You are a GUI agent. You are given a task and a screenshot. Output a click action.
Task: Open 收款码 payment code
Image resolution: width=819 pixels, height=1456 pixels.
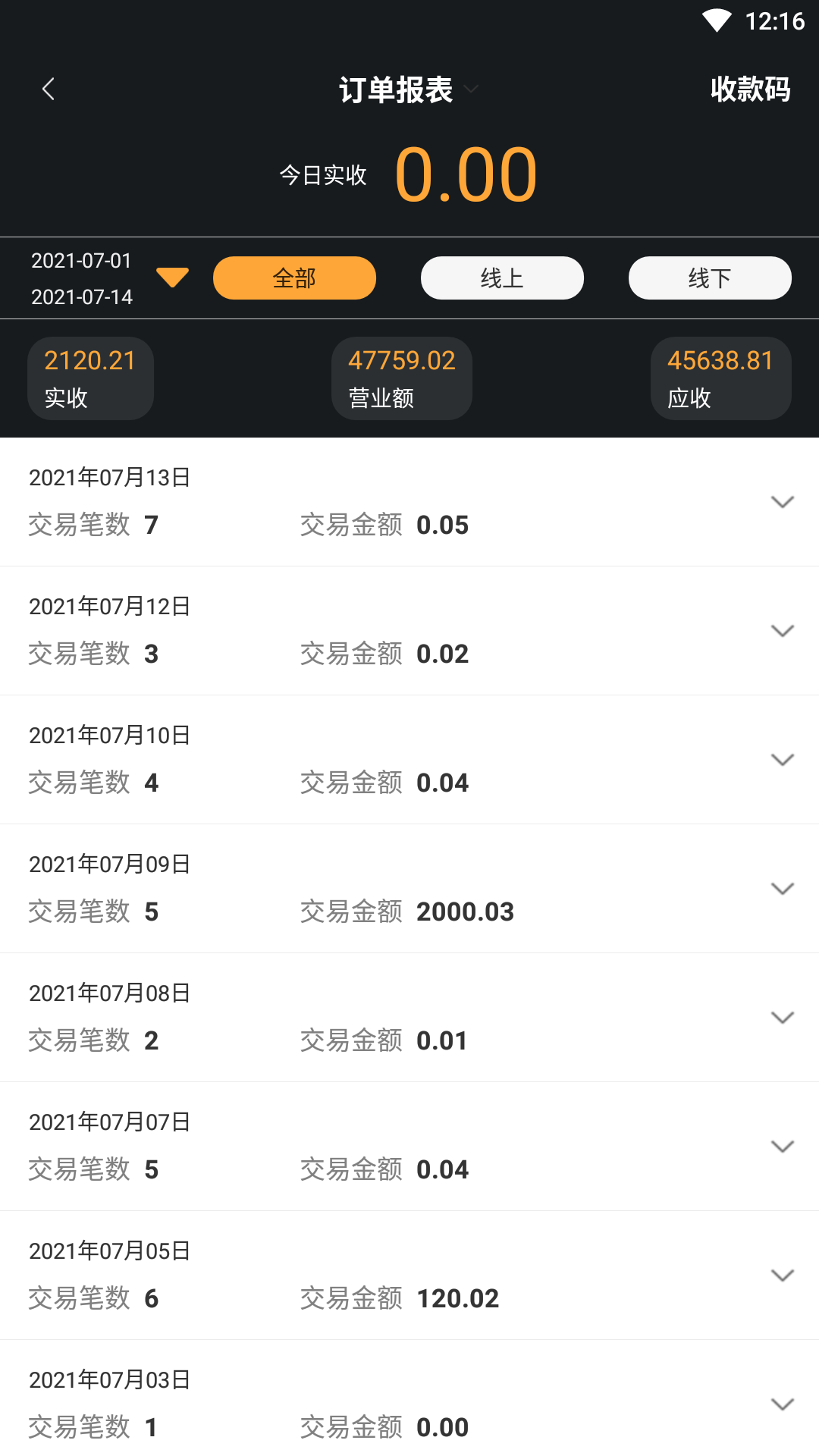(x=750, y=89)
